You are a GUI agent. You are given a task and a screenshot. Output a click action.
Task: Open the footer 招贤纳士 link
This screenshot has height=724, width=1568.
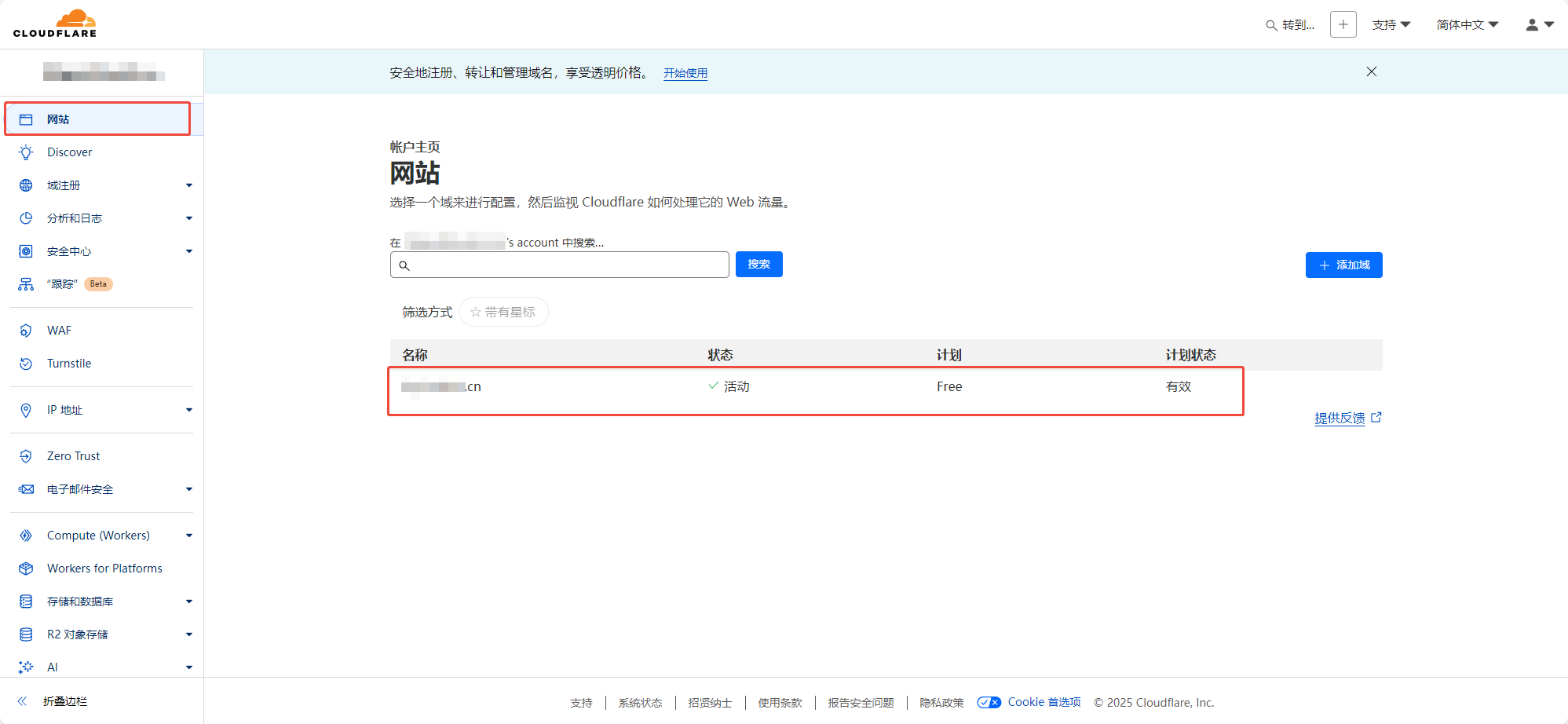tap(710, 703)
